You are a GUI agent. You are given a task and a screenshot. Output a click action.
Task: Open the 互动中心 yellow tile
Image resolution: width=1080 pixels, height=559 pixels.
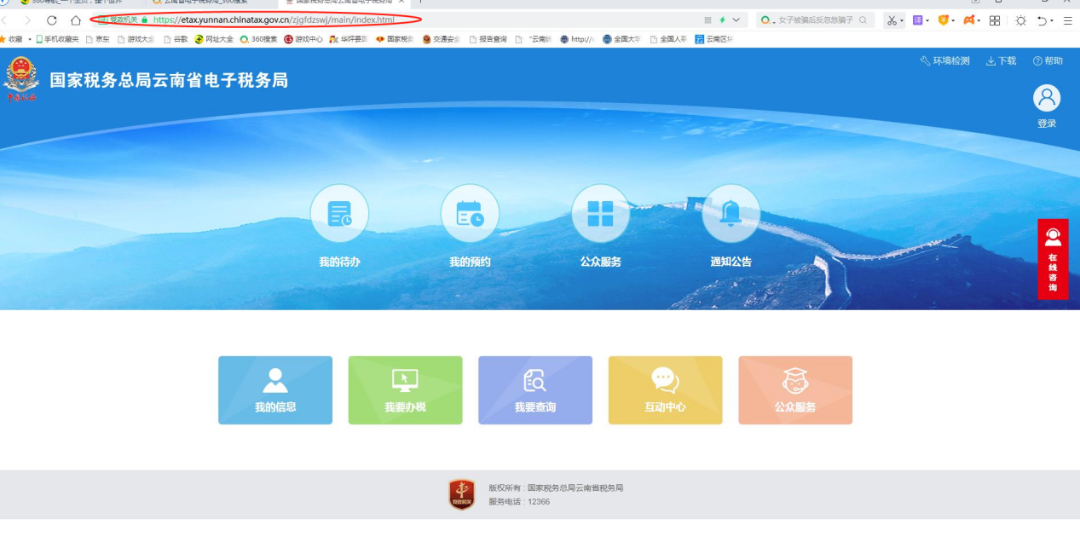tap(665, 390)
